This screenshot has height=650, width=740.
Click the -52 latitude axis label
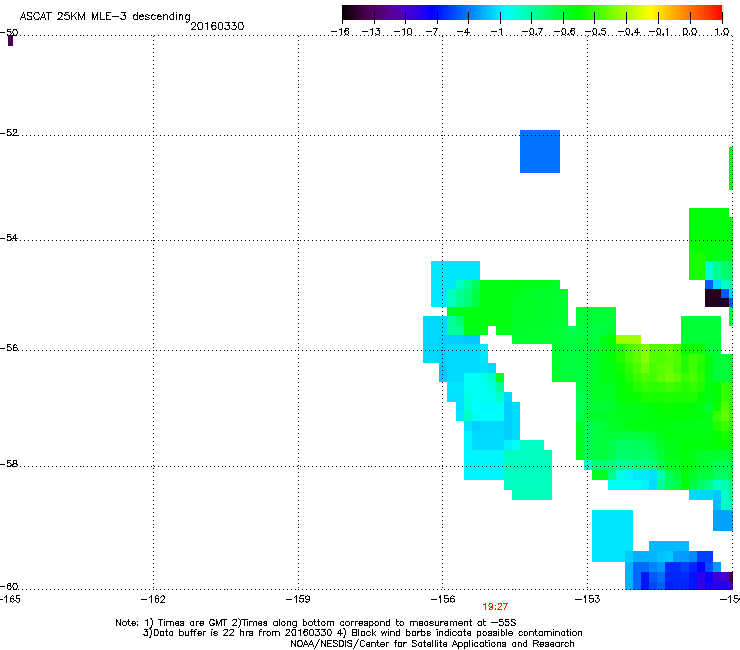[x=9, y=133]
